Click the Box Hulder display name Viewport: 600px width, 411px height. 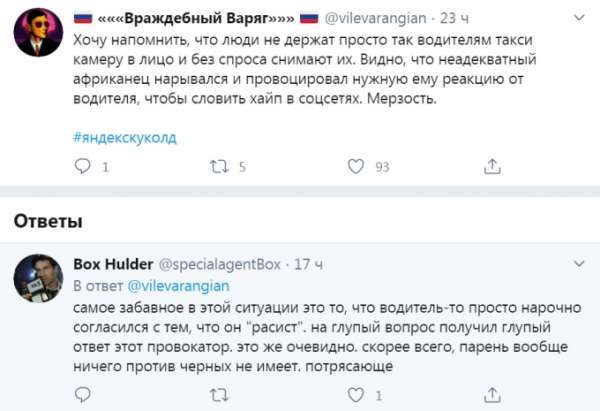[110, 265]
